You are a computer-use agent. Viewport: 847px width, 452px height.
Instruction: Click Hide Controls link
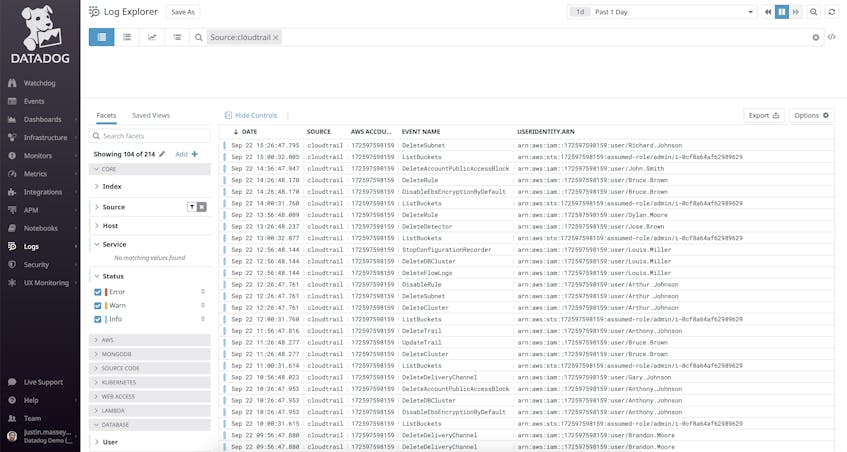(251, 116)
